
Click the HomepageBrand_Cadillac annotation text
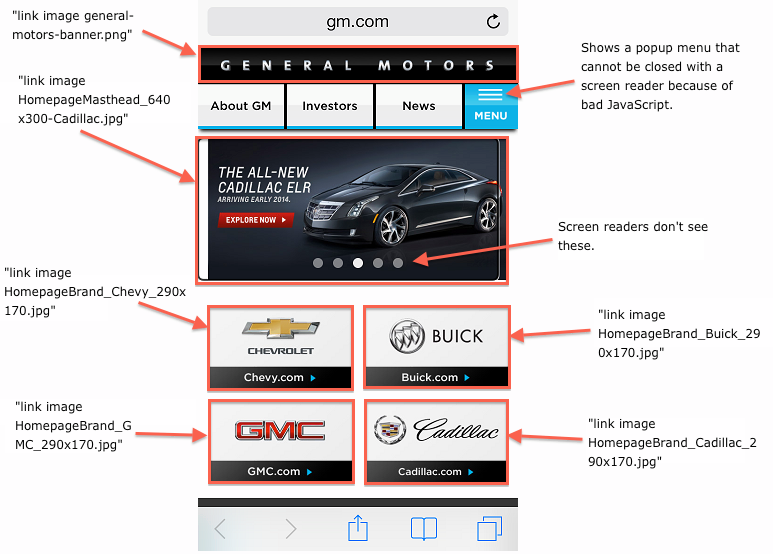[672, 443]
